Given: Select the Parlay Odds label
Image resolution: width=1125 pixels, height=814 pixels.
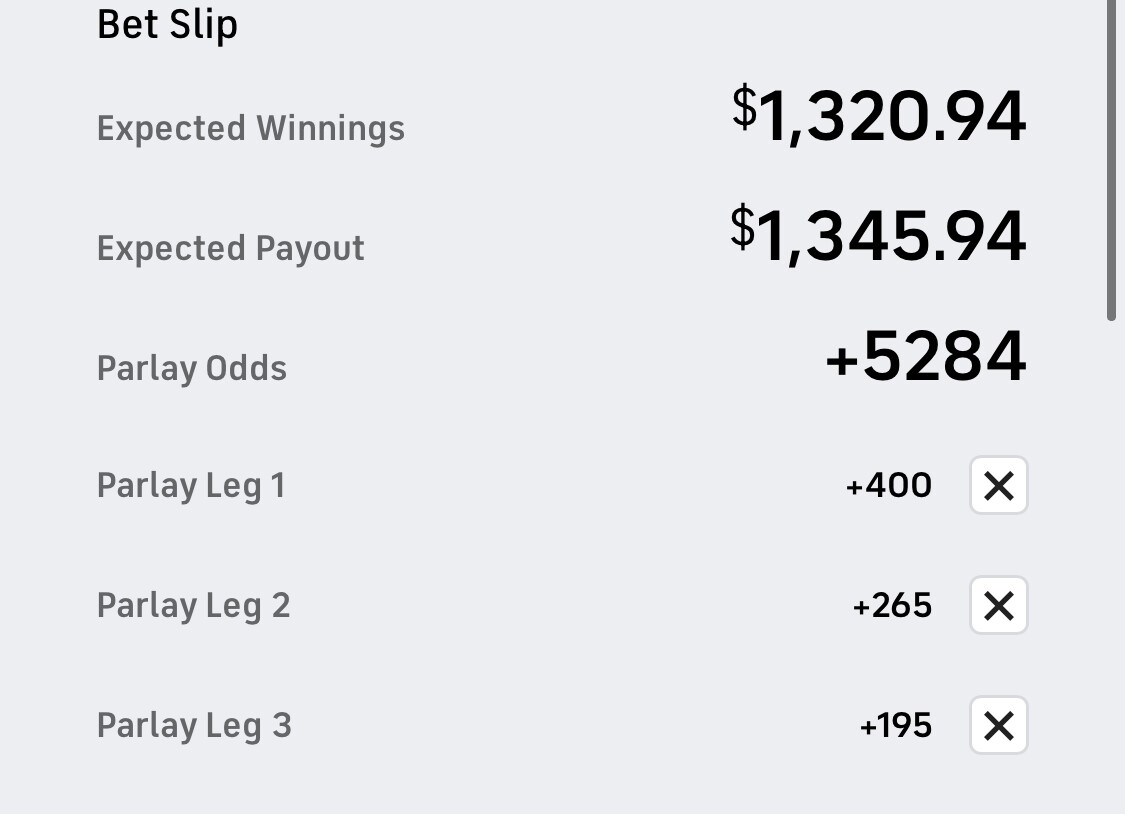Looking at the screenshot, I should 192,369.
